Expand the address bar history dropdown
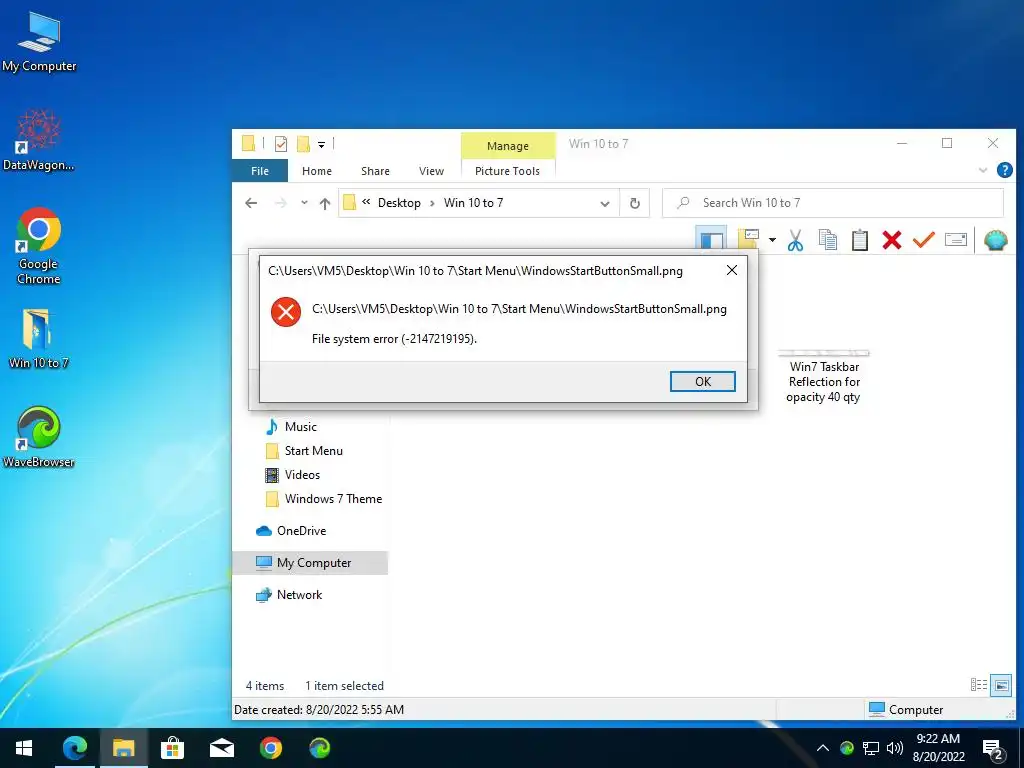This screenshot has width=1024, height=768. (x=605, y=204)
